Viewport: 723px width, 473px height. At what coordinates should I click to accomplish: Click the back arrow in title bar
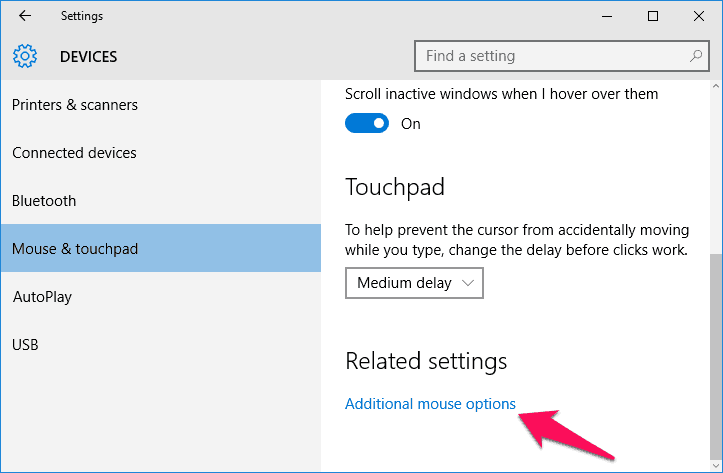pos(25,16)
